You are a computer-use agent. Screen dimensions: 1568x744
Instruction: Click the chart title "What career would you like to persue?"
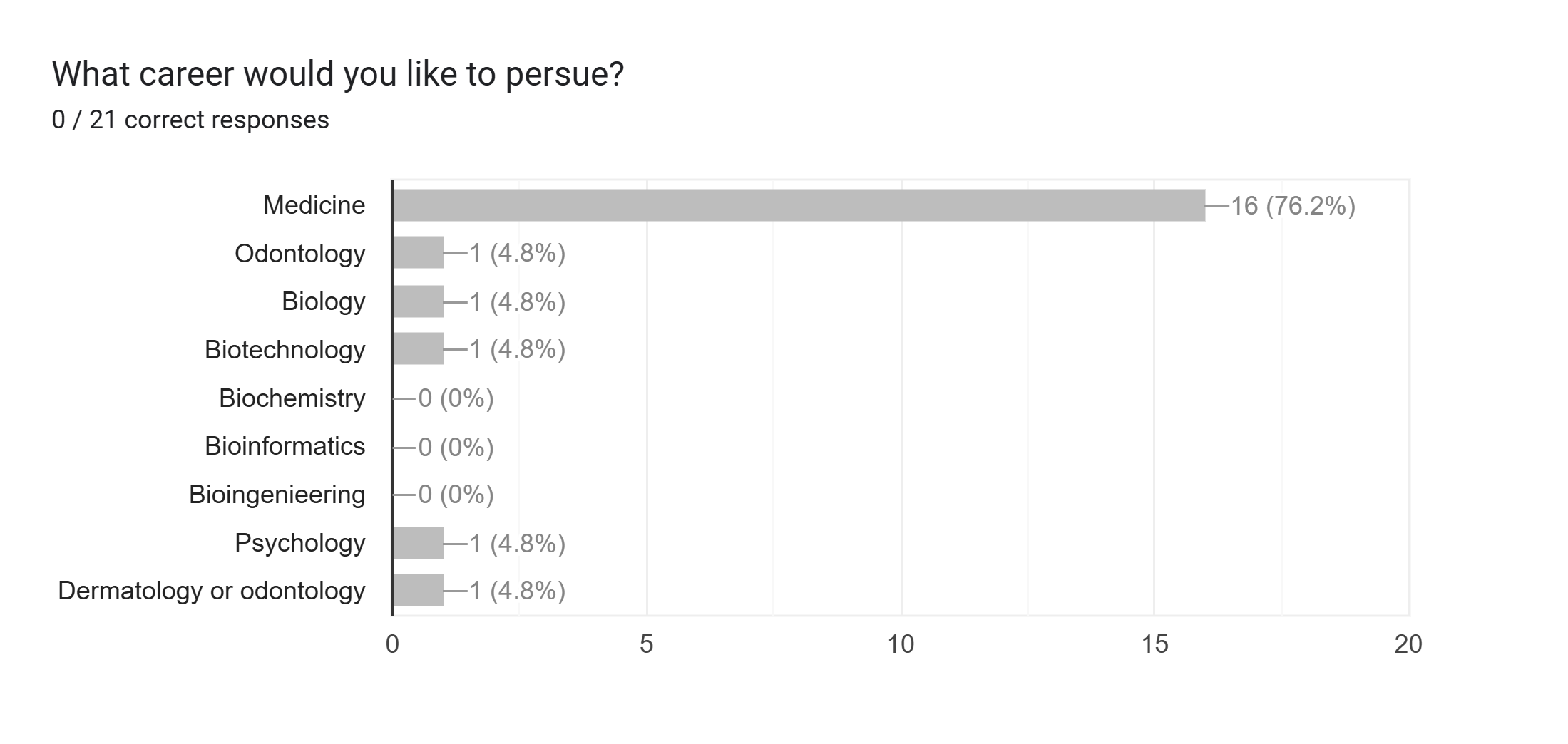338,74
